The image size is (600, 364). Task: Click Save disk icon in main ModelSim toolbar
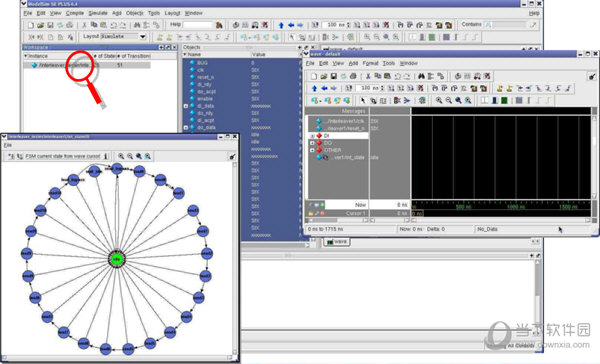(x=50, y=25)
